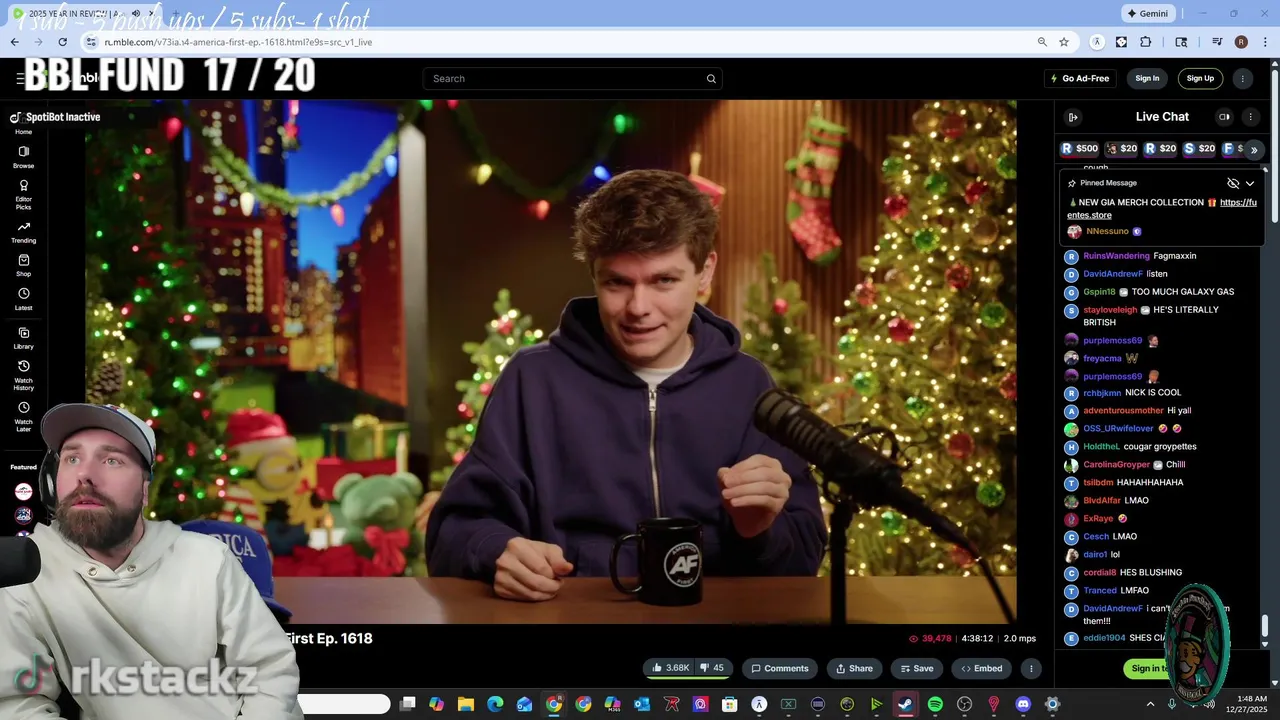Screen dimensions: 1280x720
Task: Open video more options three-dot menu
Action: tap(1031, 668)
